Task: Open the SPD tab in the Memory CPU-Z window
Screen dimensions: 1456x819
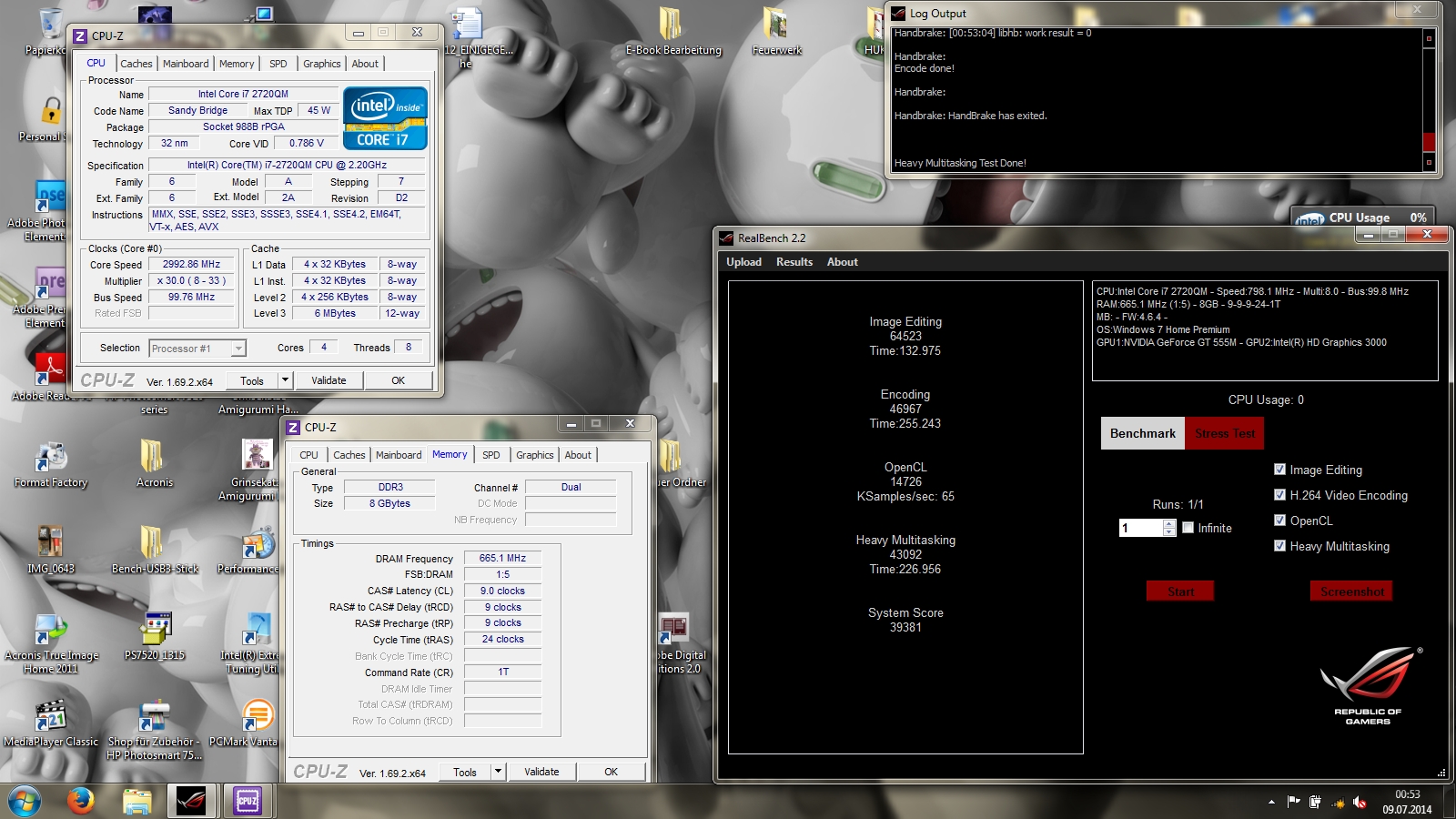Action: click(491, 455)
